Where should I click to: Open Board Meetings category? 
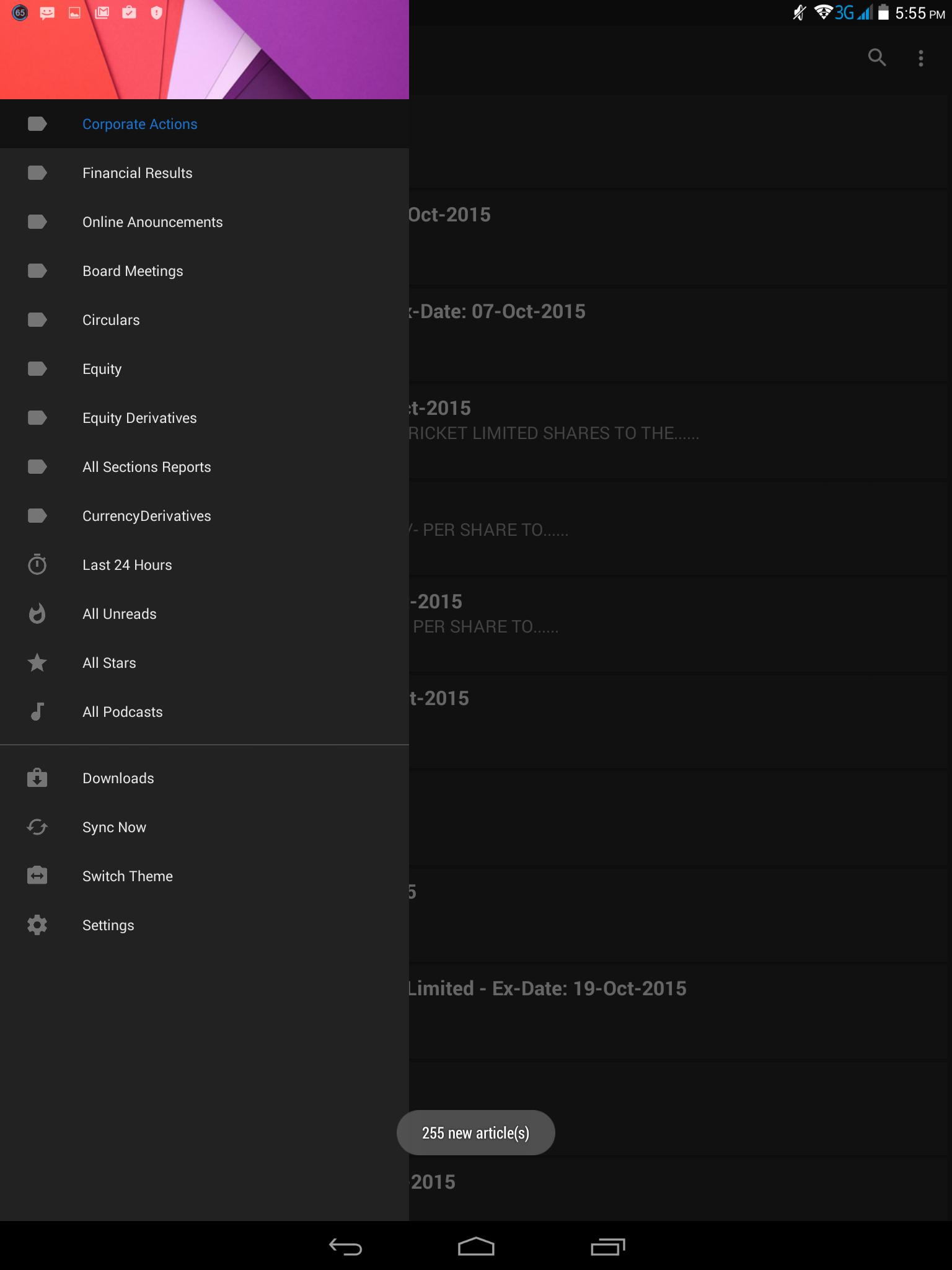click(133, 271)
